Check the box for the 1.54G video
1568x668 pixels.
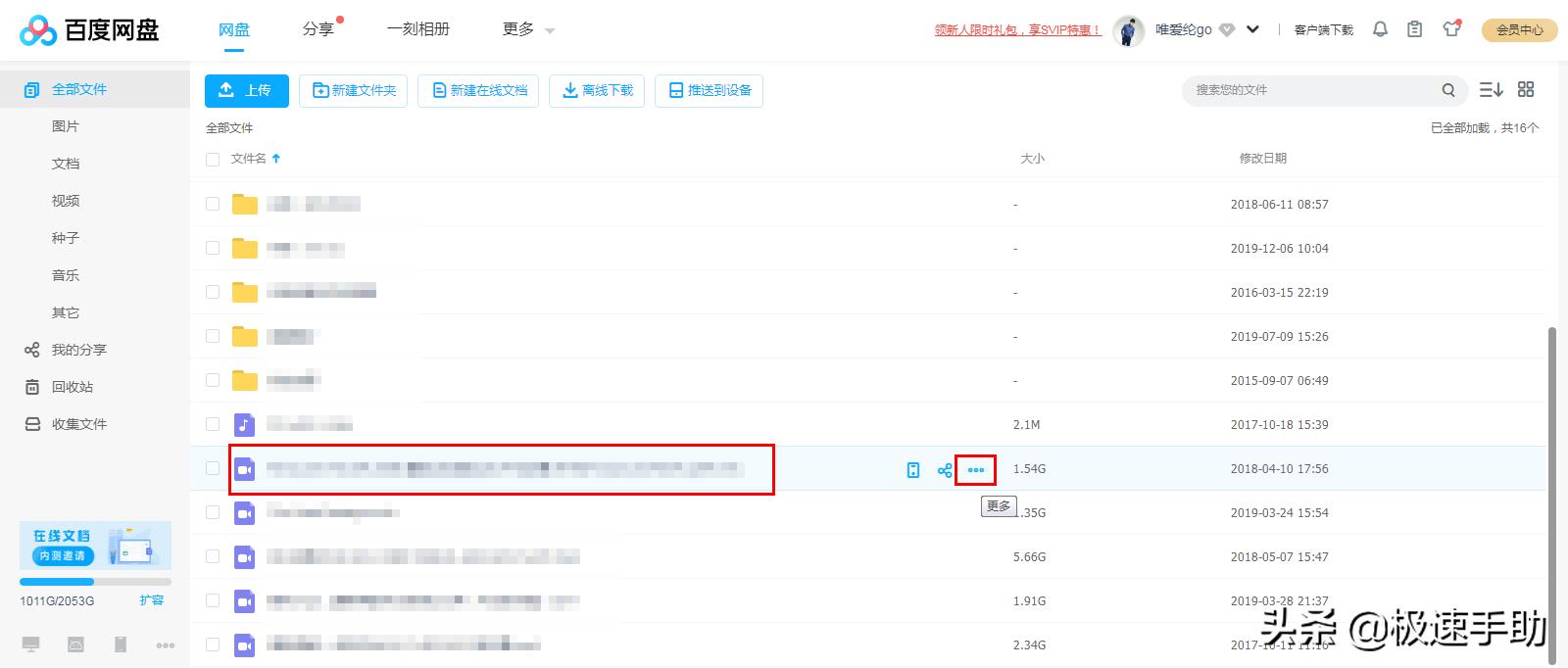click(x=213, y=468)
